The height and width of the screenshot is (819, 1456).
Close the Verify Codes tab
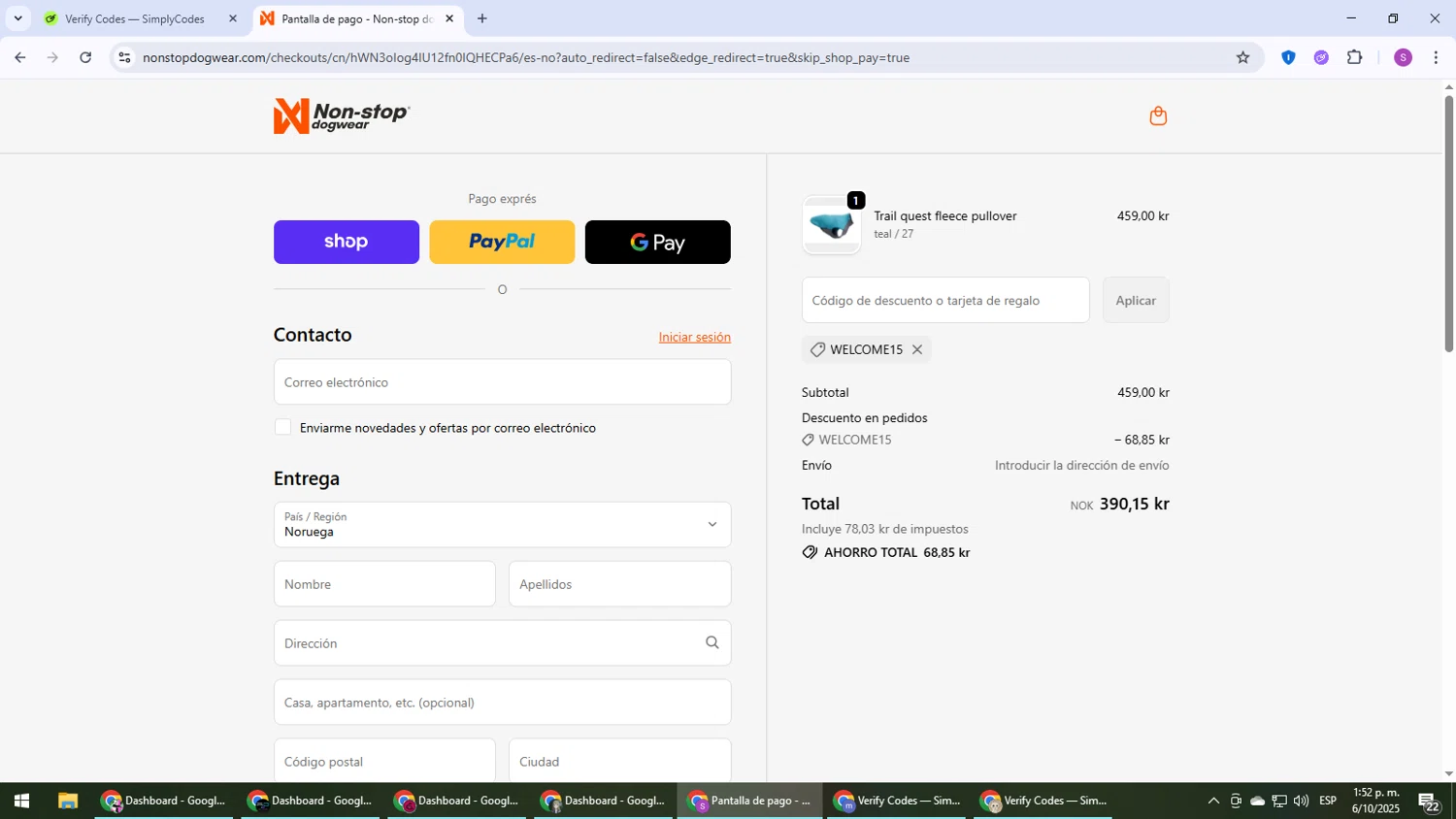(x=232, y=18)
